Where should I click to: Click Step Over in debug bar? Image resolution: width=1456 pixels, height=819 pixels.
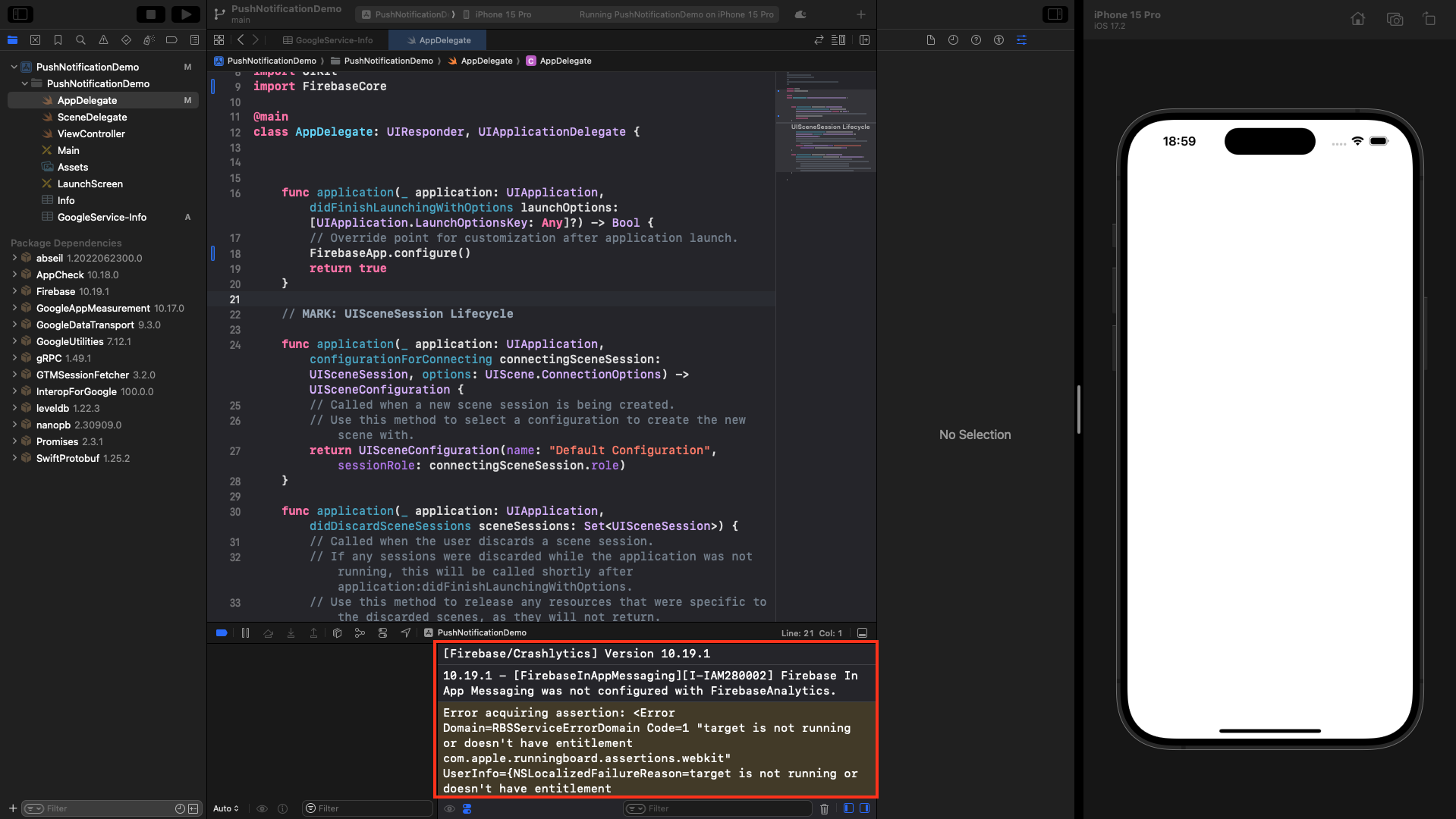pos(268,632)
